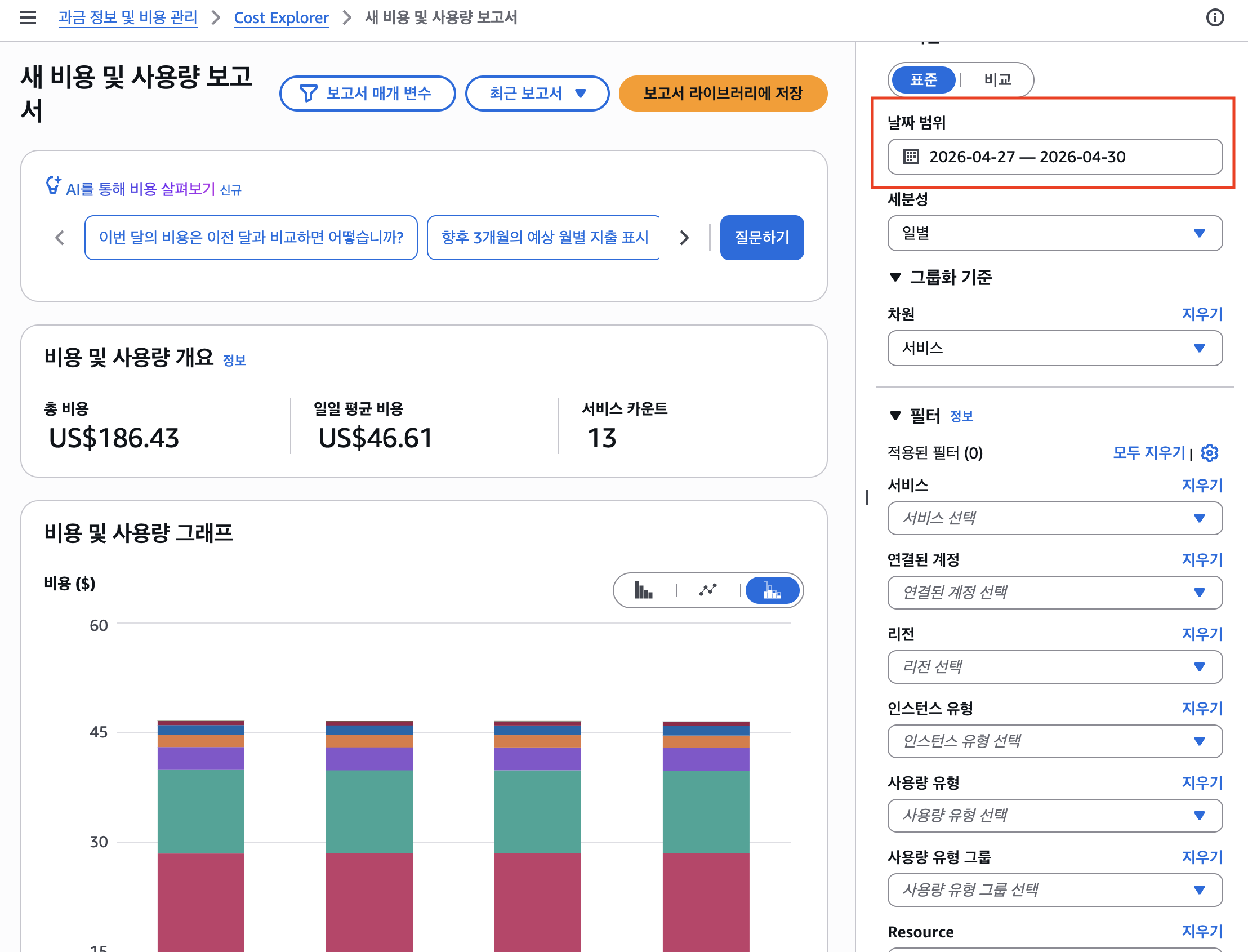Go to Cost Explorer breadcrumb link

tap(281, 17)
